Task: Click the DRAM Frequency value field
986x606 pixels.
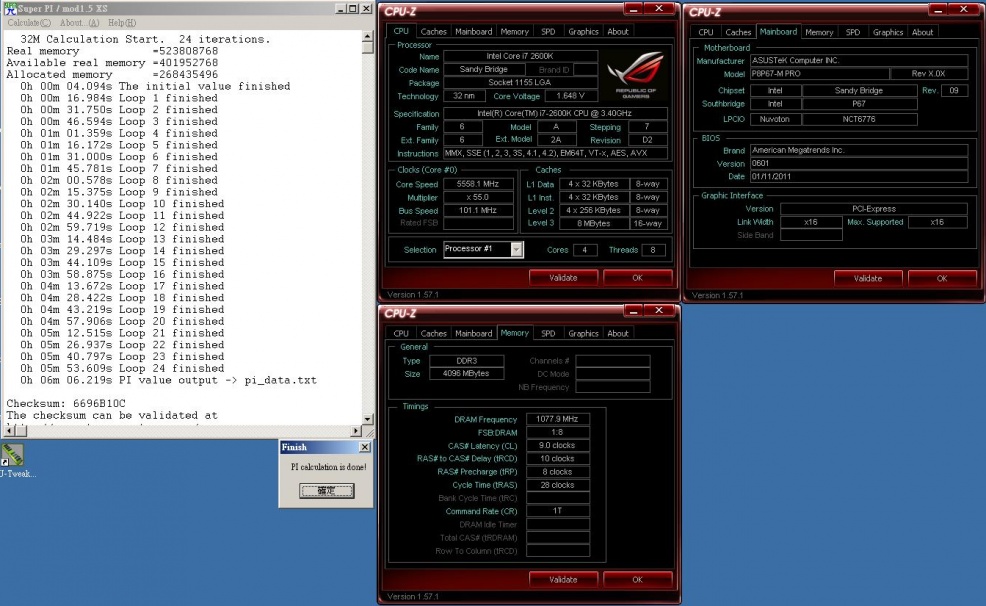Action: (557, 420)
